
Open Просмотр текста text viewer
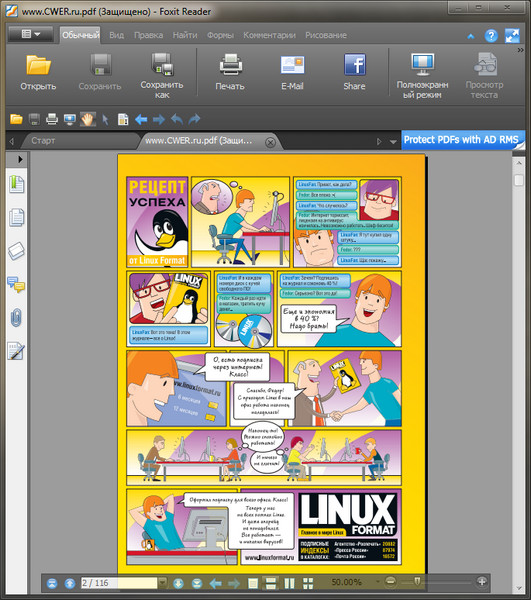(484, 76)
